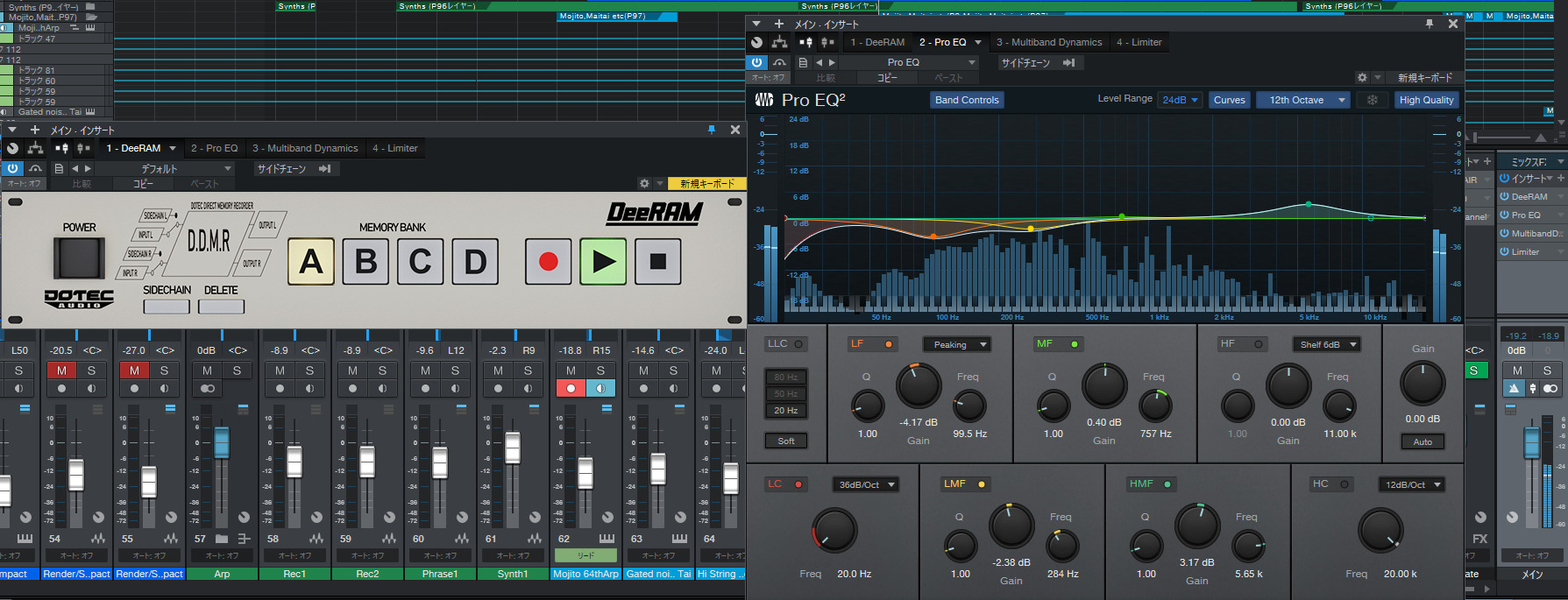Open the 12th Octave spectrum dropdown
The height and width of the screenshot is (600, 1568).
pyautogui.click(x=1303, y=100)
